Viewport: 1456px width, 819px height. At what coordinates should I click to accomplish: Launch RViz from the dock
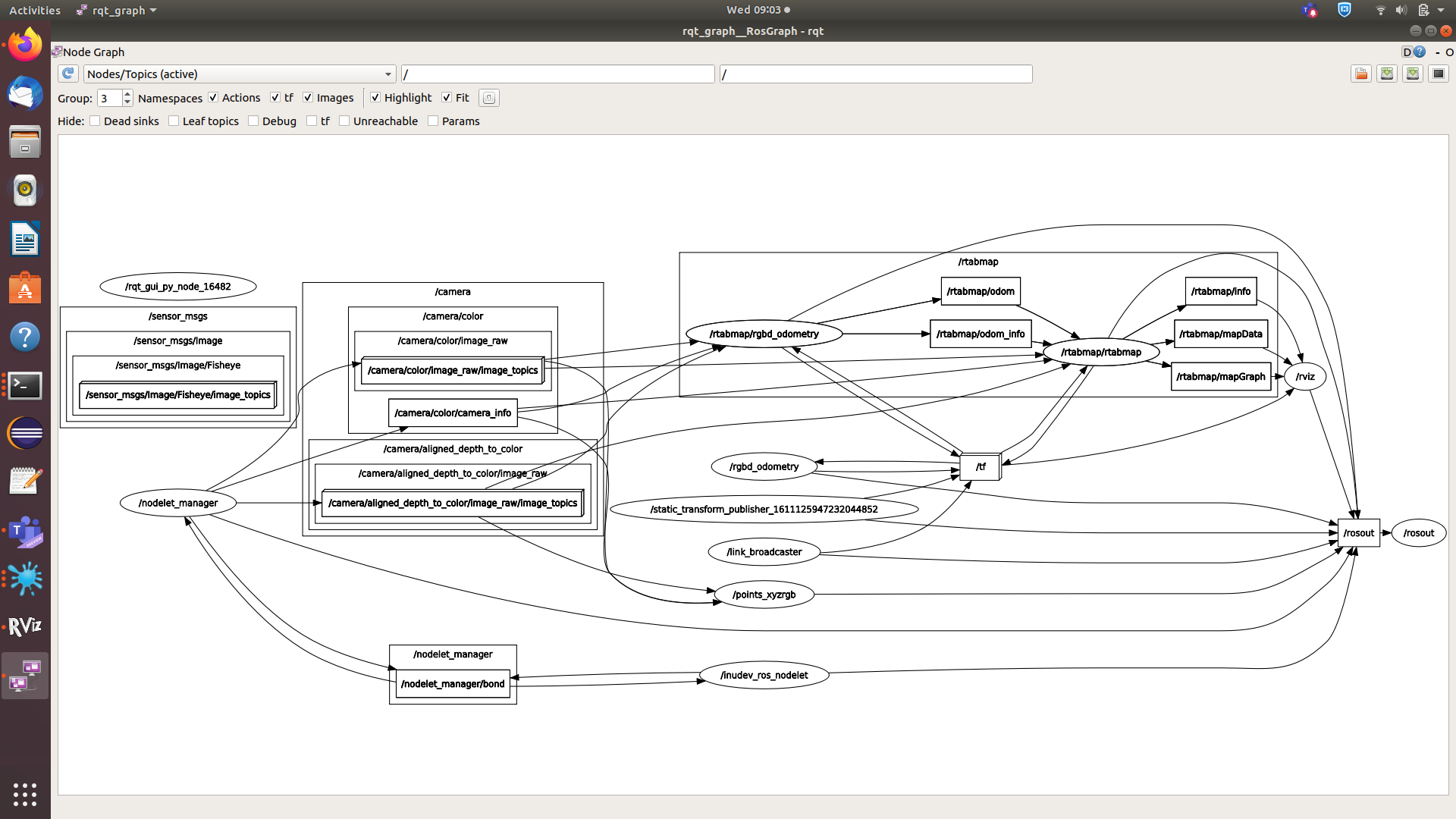click(x=25, y=626)
